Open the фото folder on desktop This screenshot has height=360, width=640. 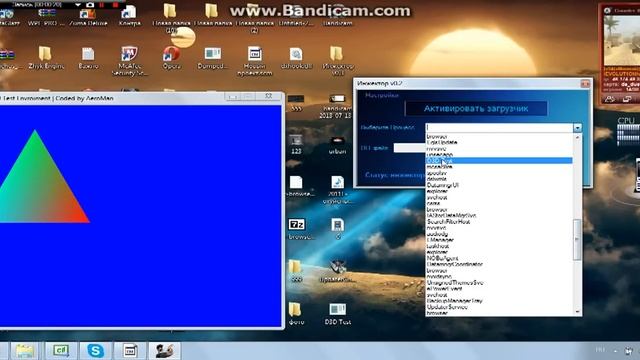click(x=296, y=313)
